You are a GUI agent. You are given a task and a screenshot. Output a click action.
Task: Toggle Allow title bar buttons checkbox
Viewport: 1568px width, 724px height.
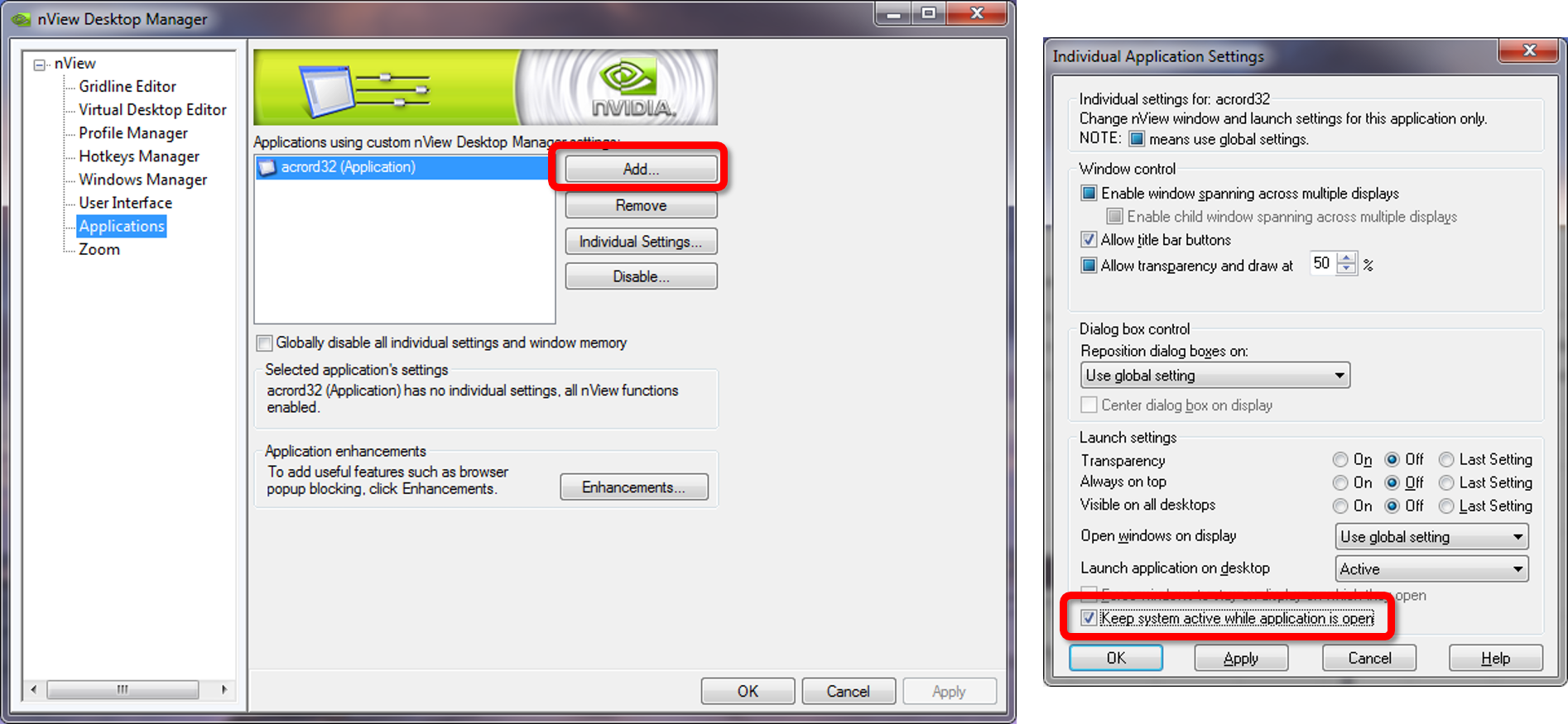[x=1089, y=240]
